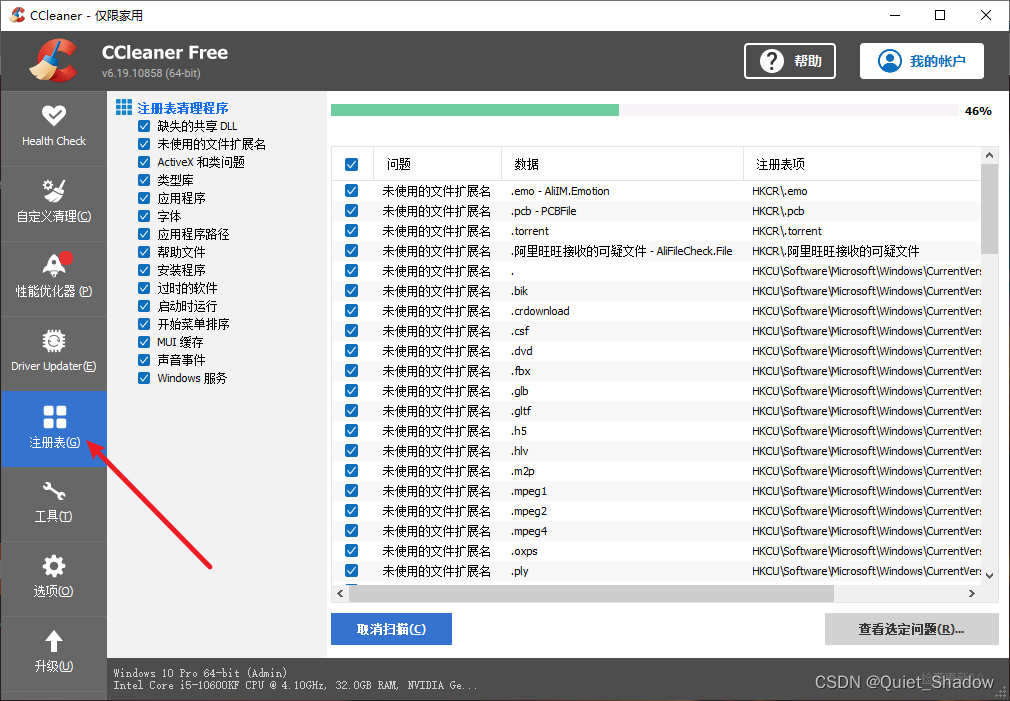This screenshot has height=701, width=1010.
Task: Launch Driver Updater from the sidebar
Action: [x=54, y=353]
